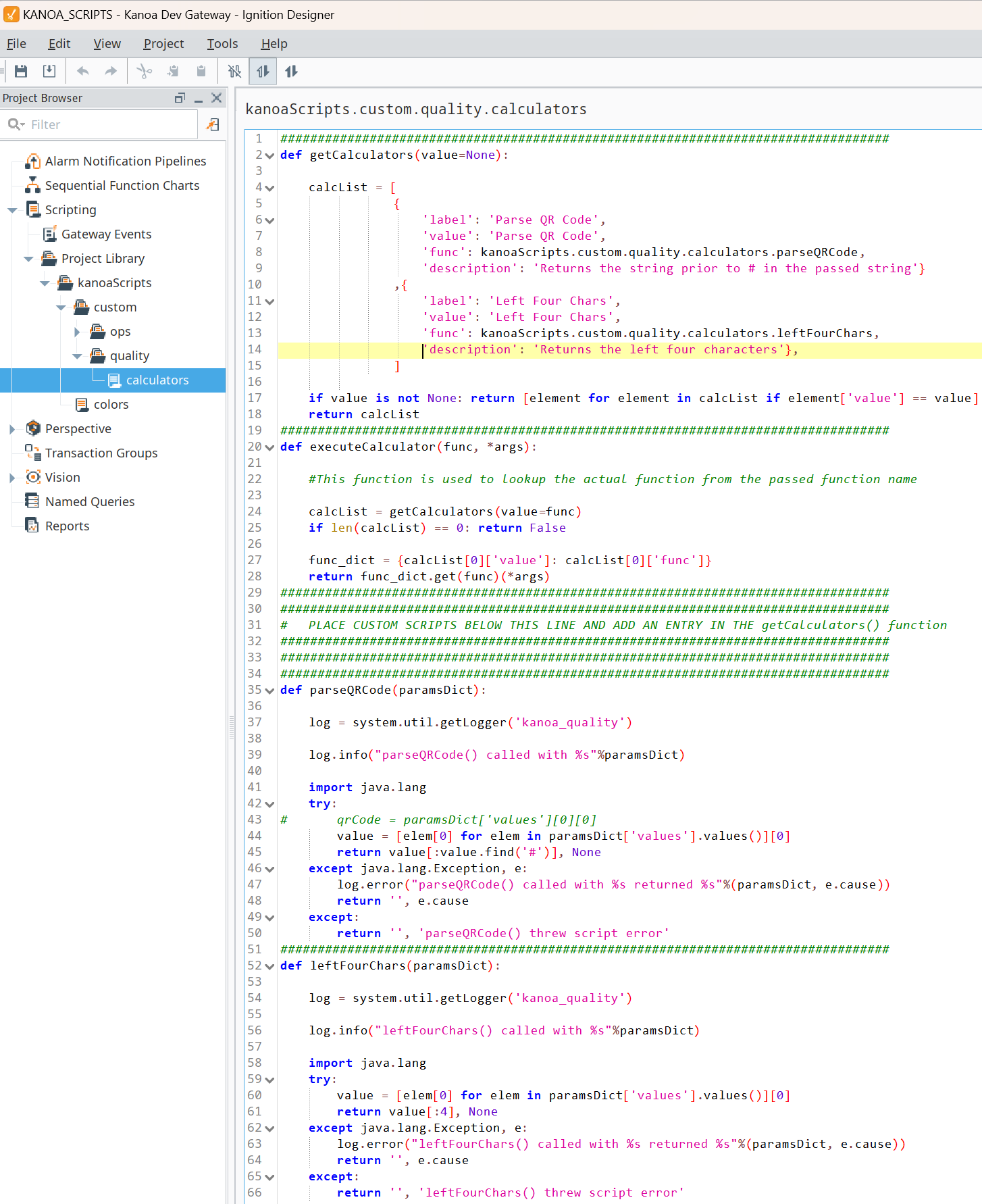Collapse the kanoaScripts folder arrow
This screenshot has width=982, height=1204.
[45, 283]
